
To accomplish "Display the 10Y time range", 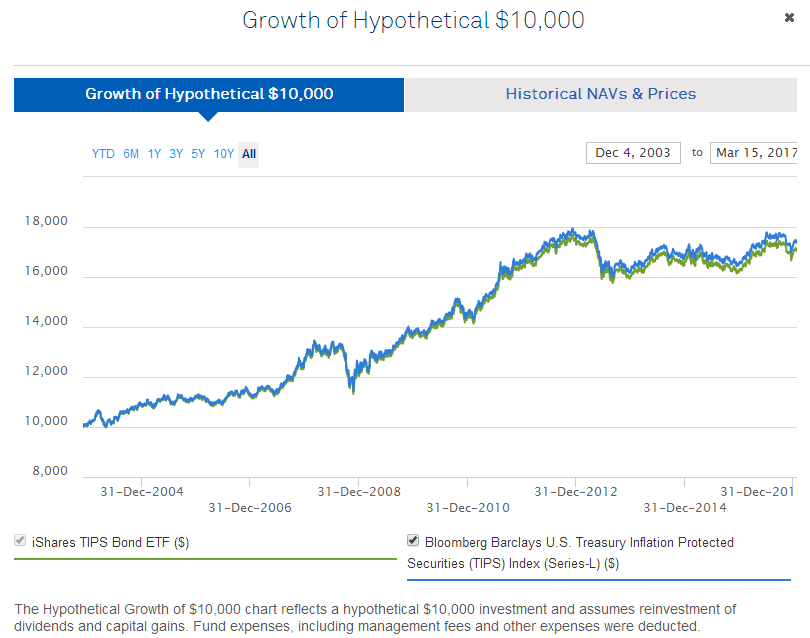I will click(223, 154).
